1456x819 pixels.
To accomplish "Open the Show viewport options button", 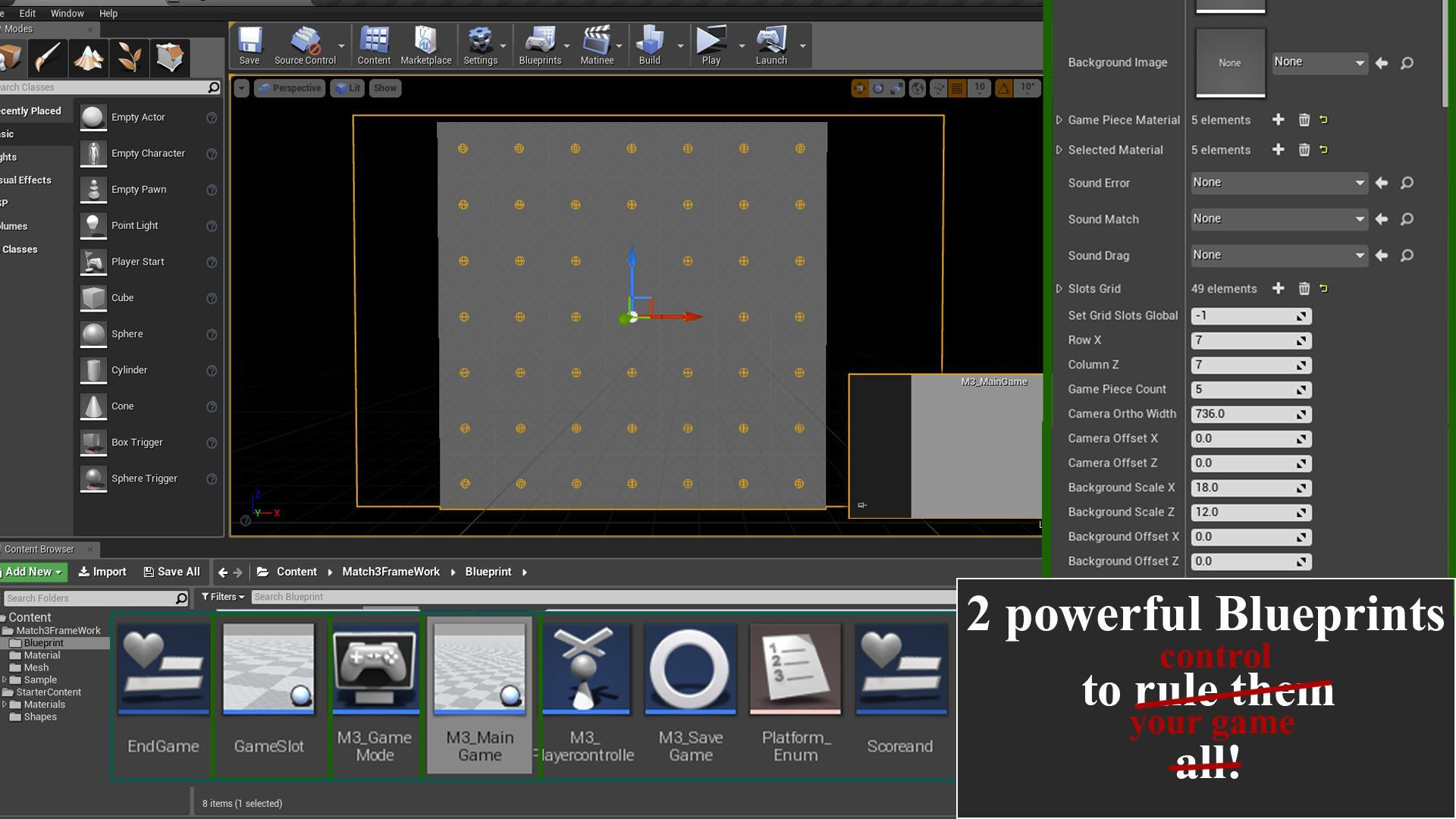I will tap(385, 88).
